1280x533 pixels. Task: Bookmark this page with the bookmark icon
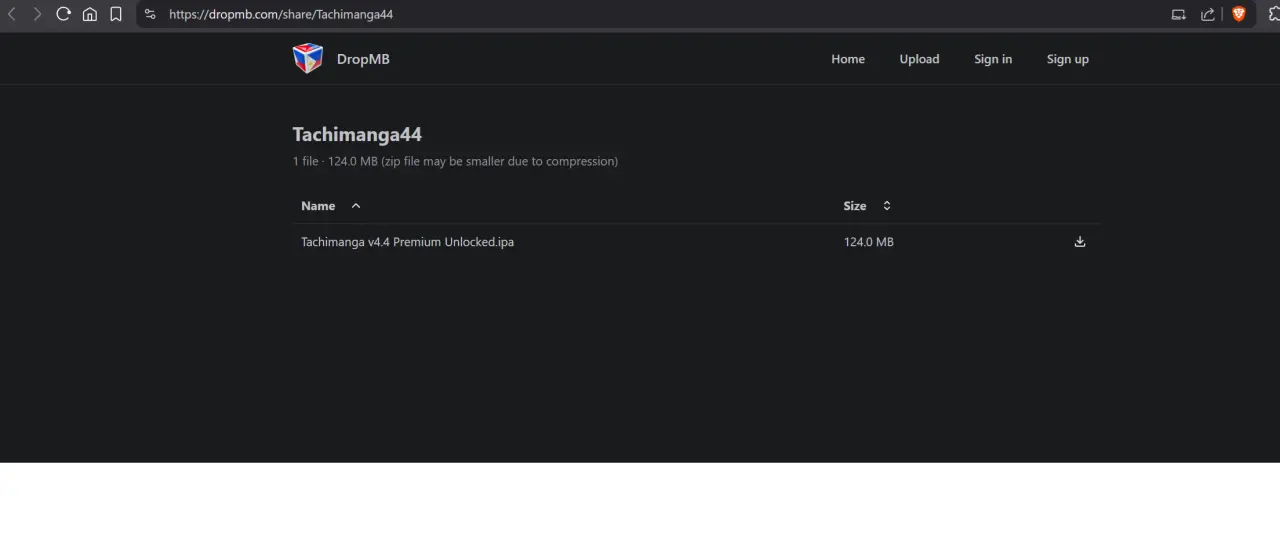pyautogui.click(x=116, y=14)
